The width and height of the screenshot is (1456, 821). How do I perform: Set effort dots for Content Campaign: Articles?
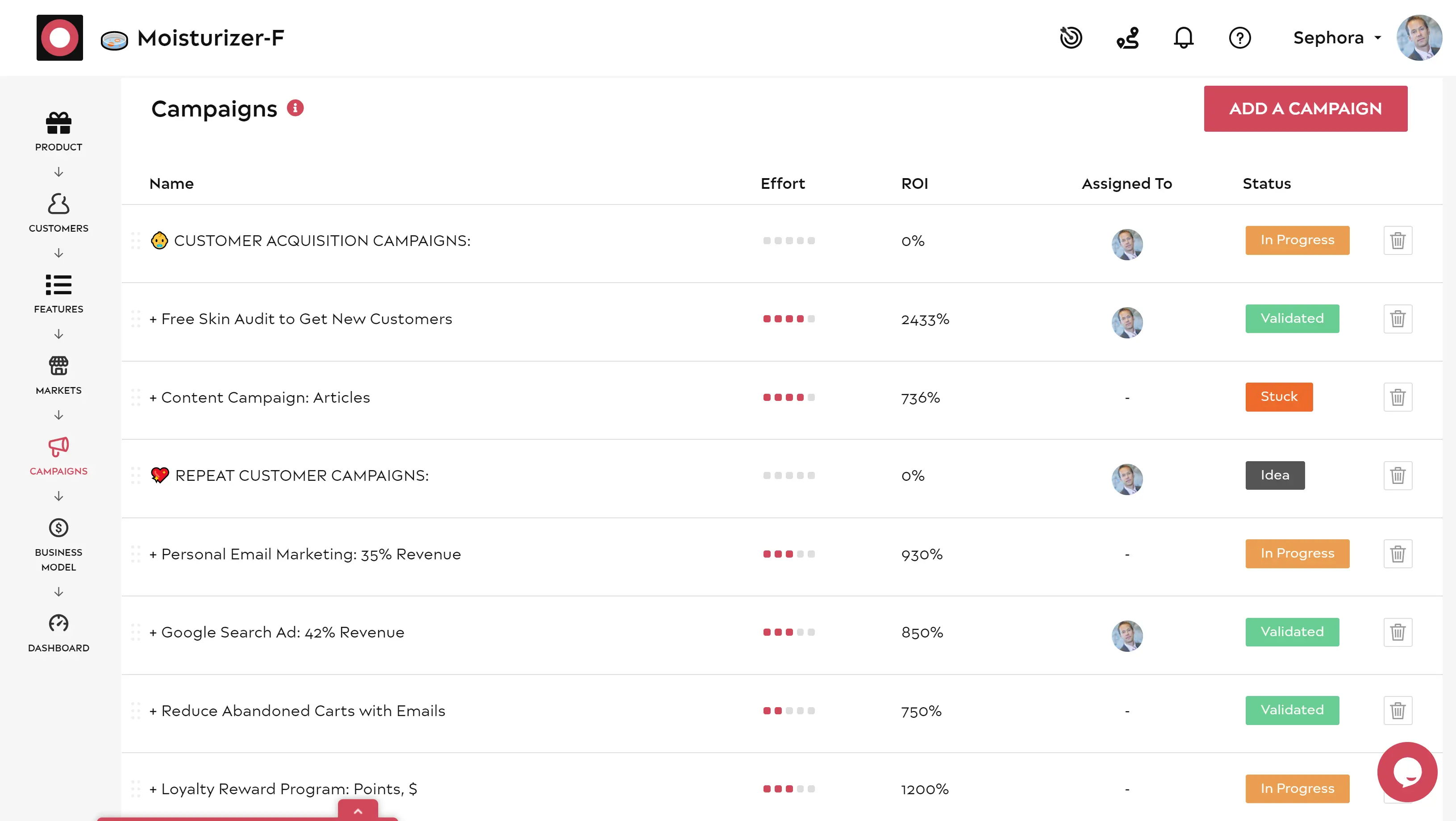tap(788, 397)
